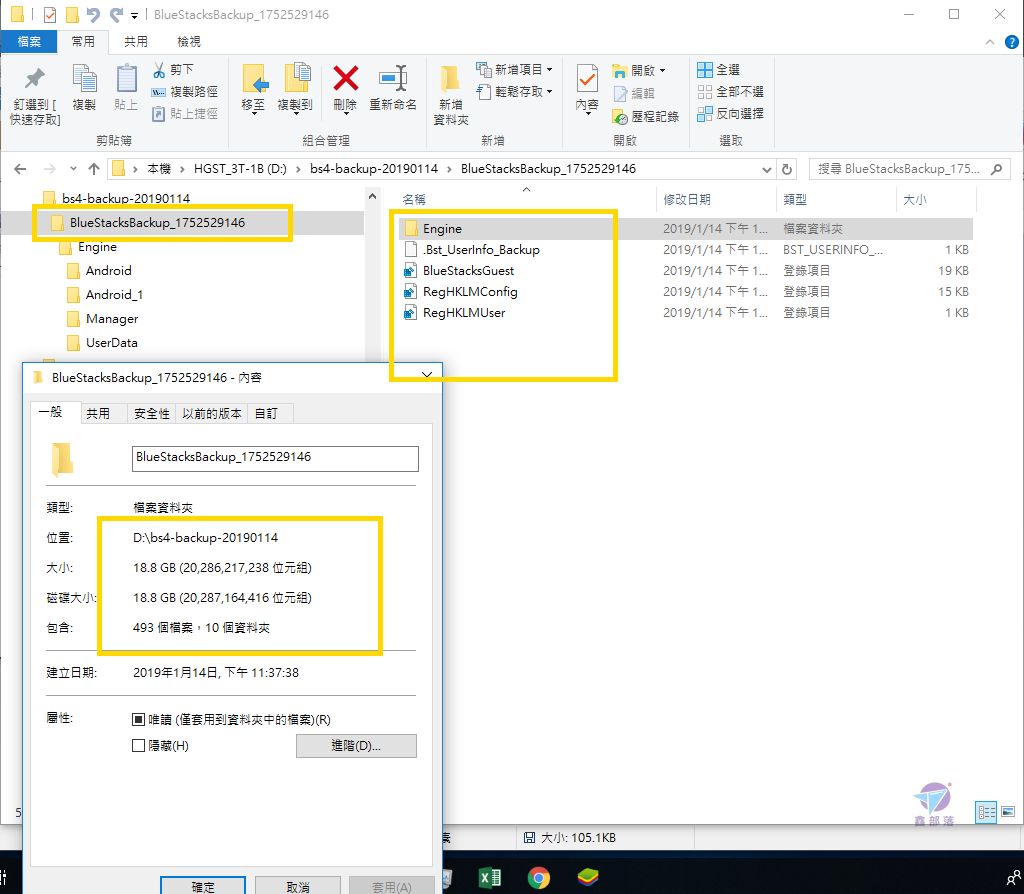Viewport: 1024px width, 894px height.
Task: Click the folder name field in properties
Action: click(x=275, y=458)
